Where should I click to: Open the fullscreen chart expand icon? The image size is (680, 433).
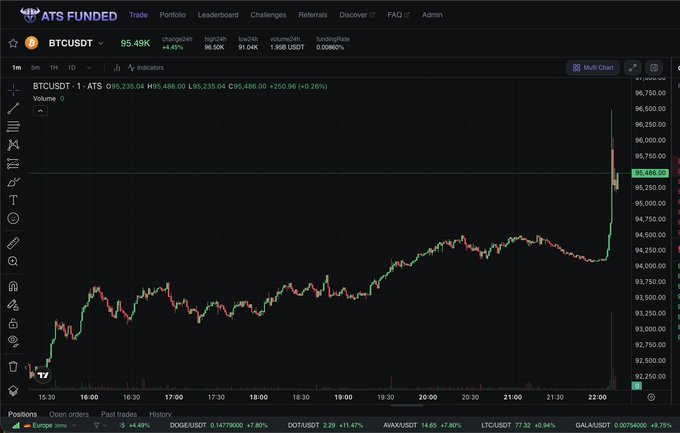(632, 67)
